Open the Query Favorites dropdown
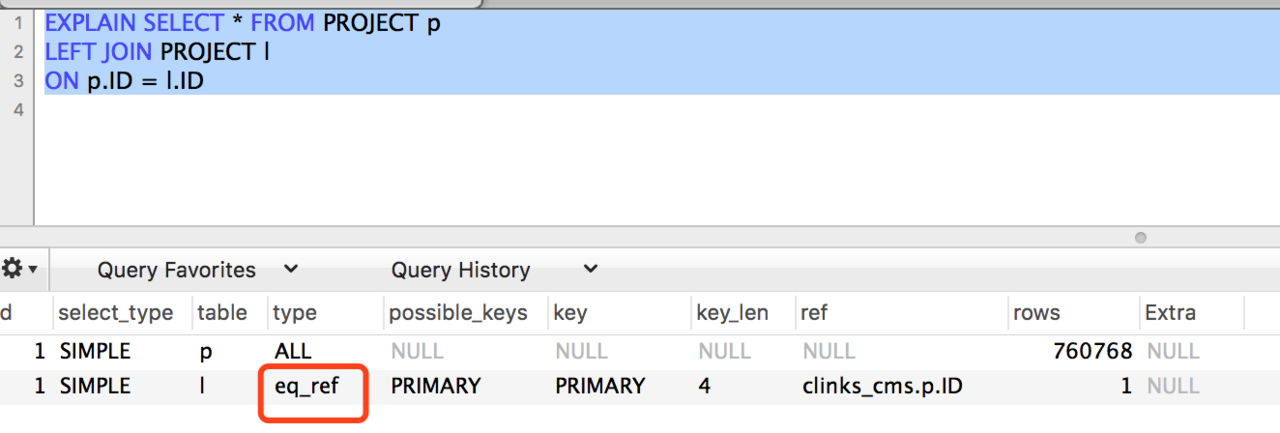Screen dimensions: 1280x433 click(x=197, y=270)
